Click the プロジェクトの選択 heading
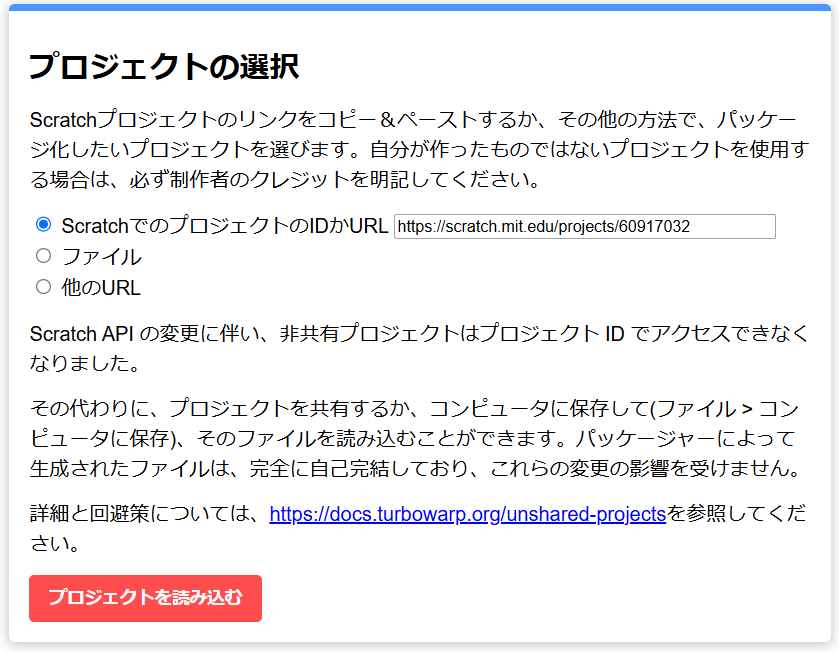The width and height of the screenshot is (839, 652). [x=164, y=67]
